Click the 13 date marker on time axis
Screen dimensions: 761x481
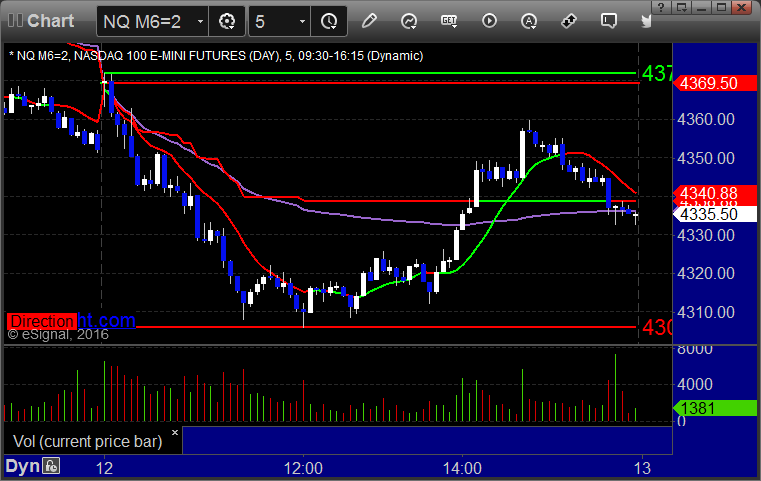[642, 468]
